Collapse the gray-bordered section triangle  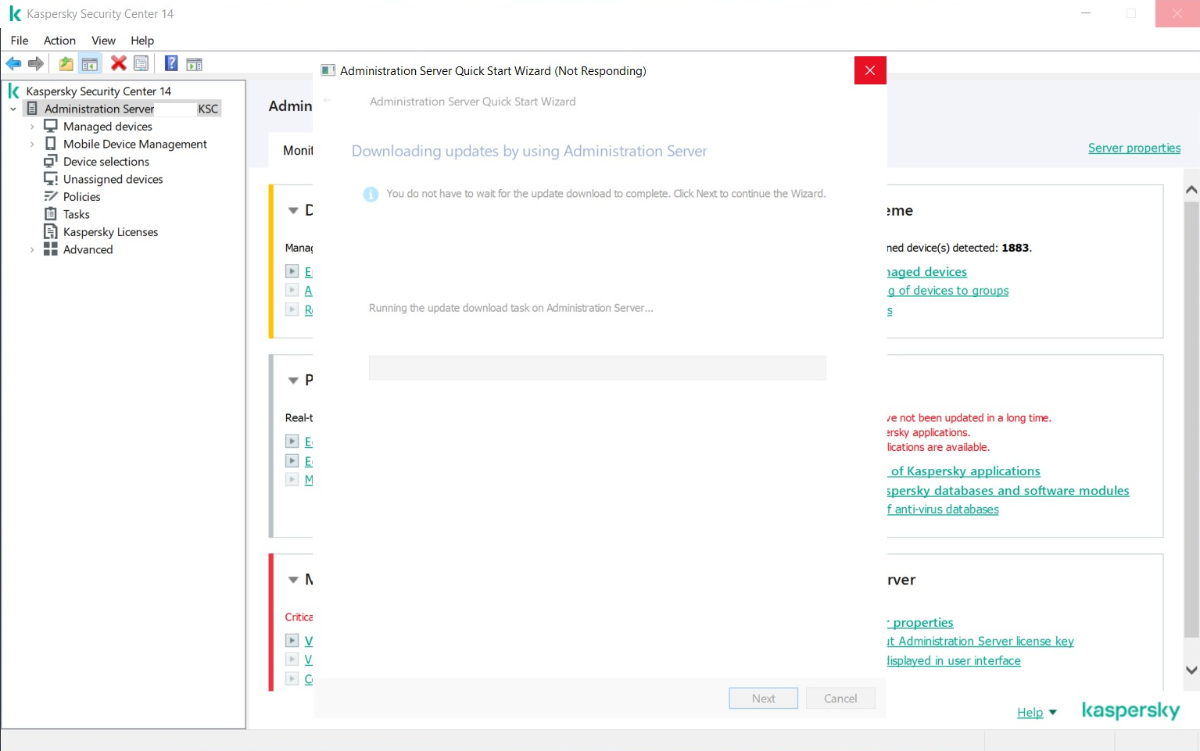(x=293, y=381)
